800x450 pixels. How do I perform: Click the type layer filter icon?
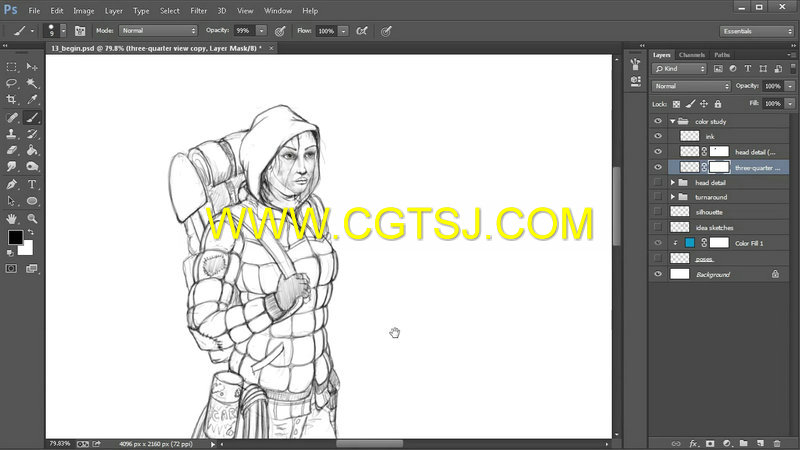click(747, 68)
